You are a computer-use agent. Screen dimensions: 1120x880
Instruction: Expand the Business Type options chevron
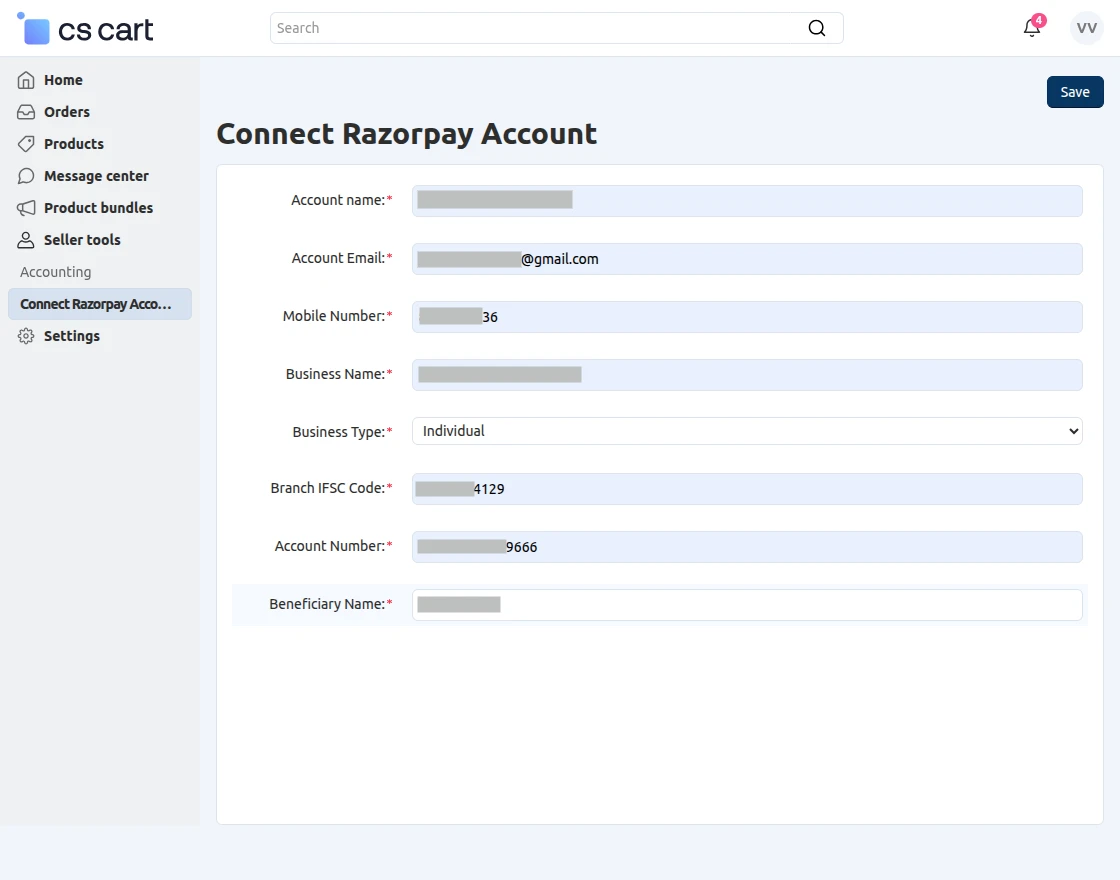click(x=1069, y=430)
